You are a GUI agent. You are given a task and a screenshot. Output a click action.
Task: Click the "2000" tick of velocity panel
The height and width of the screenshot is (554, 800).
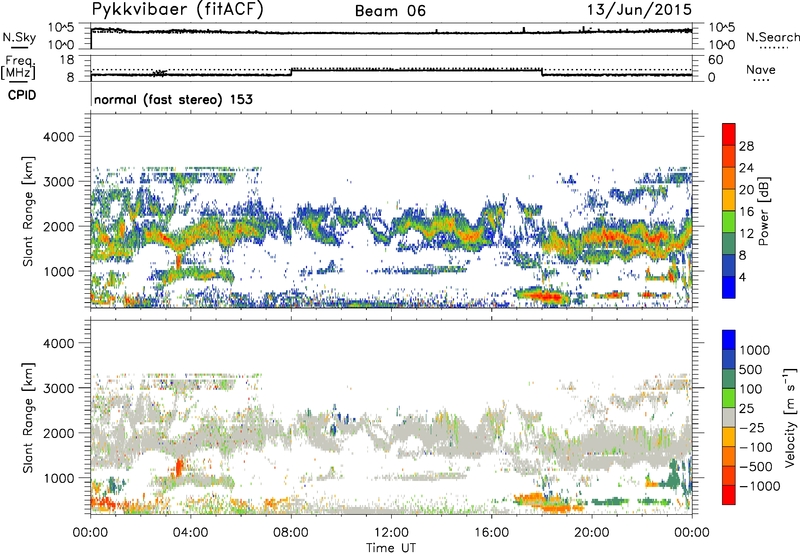click(59, 433)
